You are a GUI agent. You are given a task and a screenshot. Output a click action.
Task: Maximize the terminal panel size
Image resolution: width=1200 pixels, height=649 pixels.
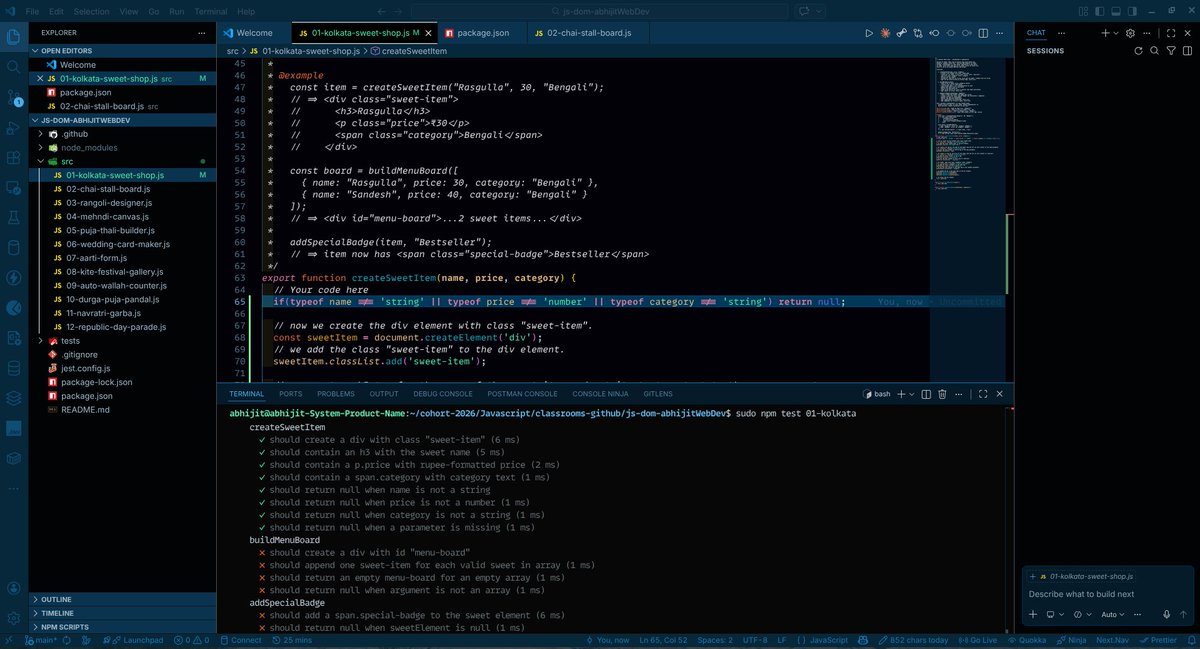[x=983, y=394]
